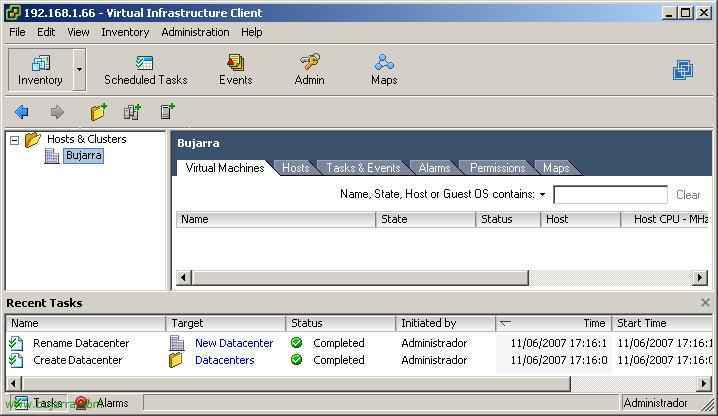The image size is (718, 416).
Task: Open the Admin view
Action: pyautogui.click(x=310, y=70)
